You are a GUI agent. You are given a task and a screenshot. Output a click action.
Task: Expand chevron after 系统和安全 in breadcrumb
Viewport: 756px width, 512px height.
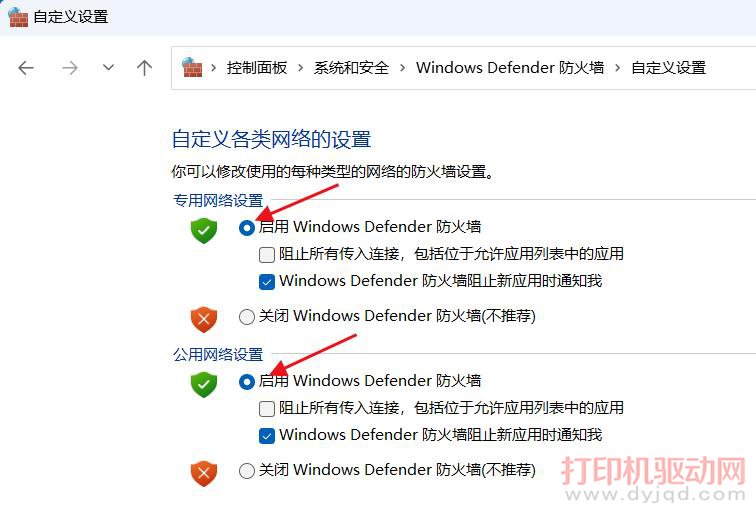403,68
